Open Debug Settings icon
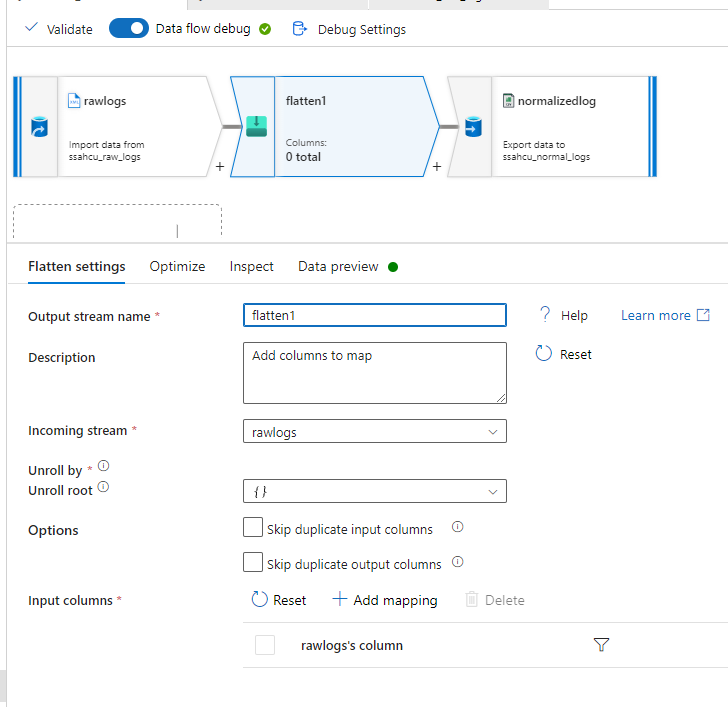The height and width of the screenshot is (707, 728). pyautogui.click(x=299, y=29)
